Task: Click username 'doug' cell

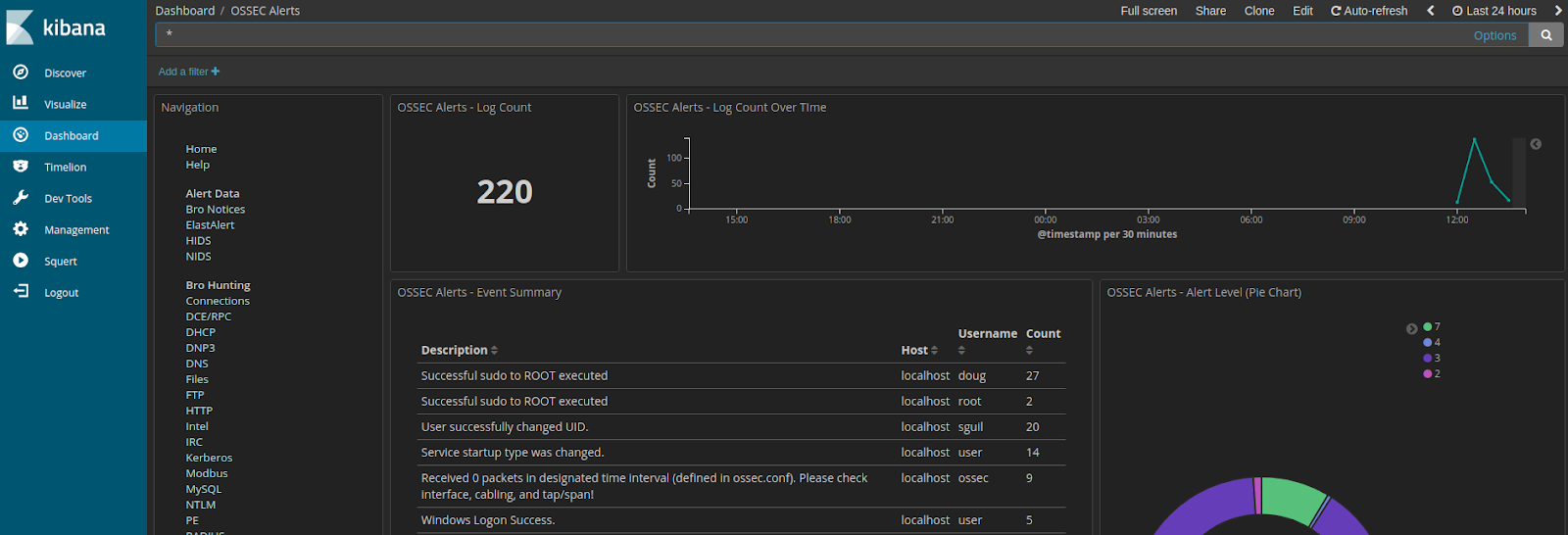Action: tap(972, 375)
